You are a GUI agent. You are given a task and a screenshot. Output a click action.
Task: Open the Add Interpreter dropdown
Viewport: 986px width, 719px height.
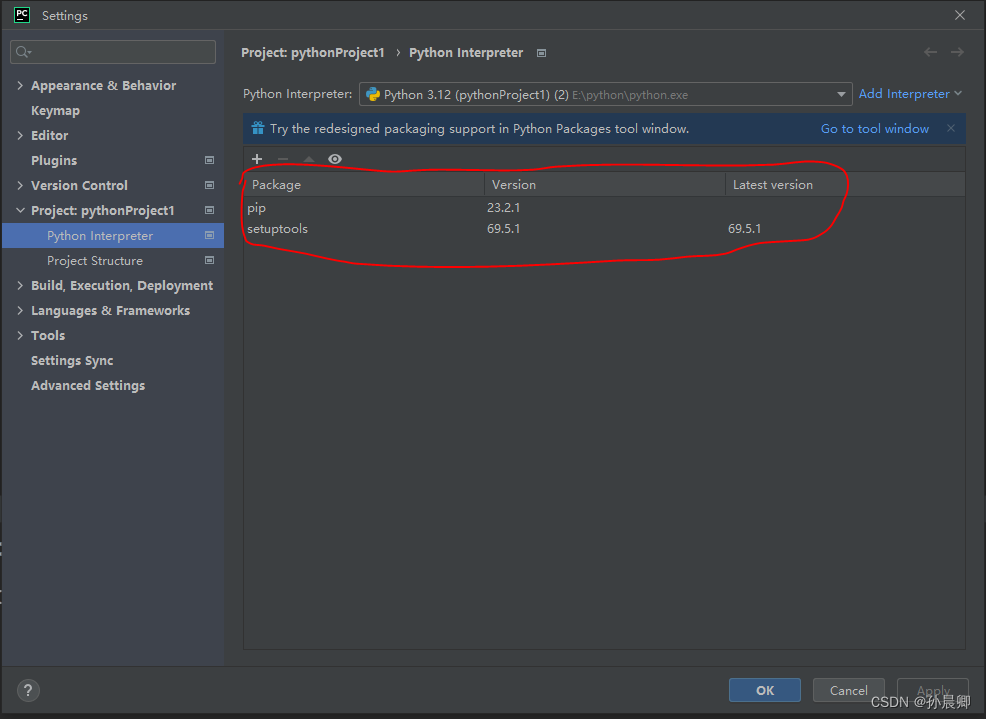click(x=910, y=94)
